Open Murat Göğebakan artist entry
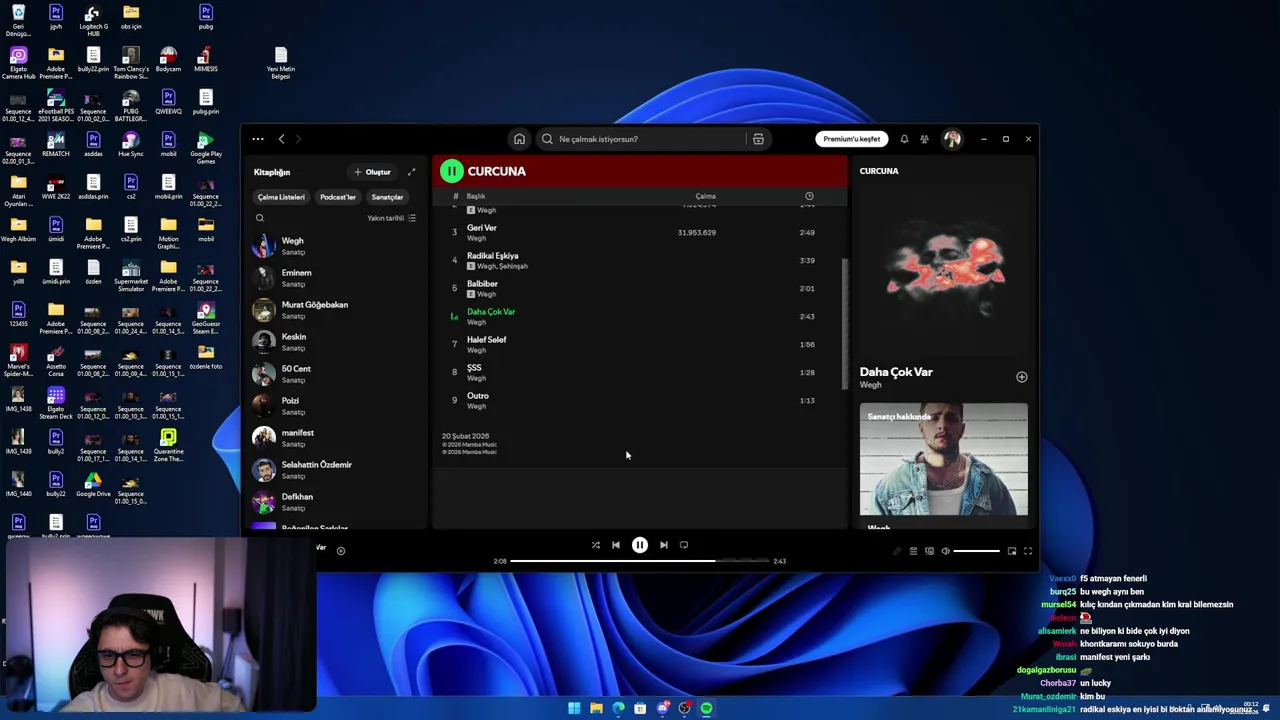 [338, 310]
